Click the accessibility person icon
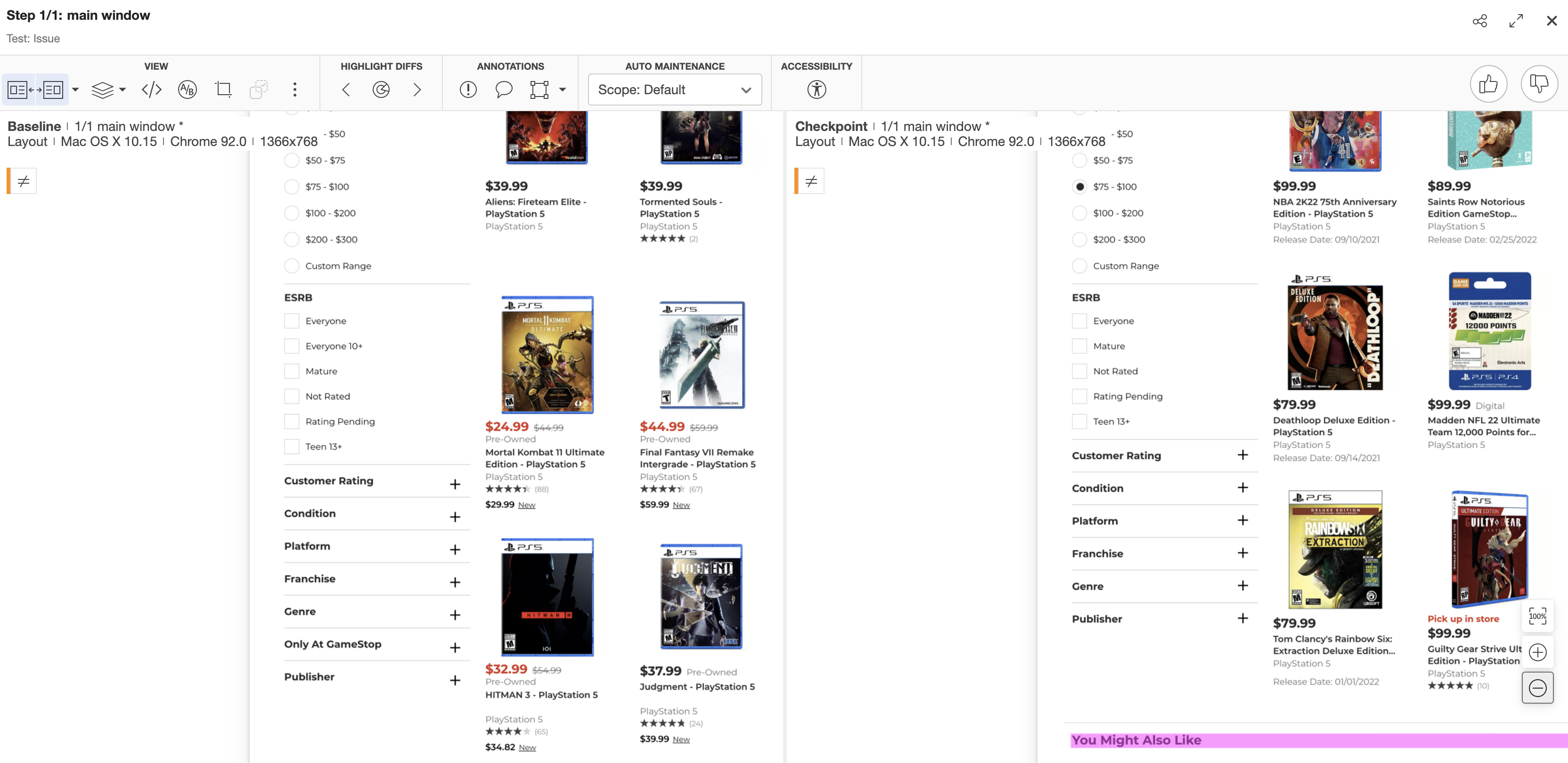The height and width of the screenshot is (763, 1568). 817,90
